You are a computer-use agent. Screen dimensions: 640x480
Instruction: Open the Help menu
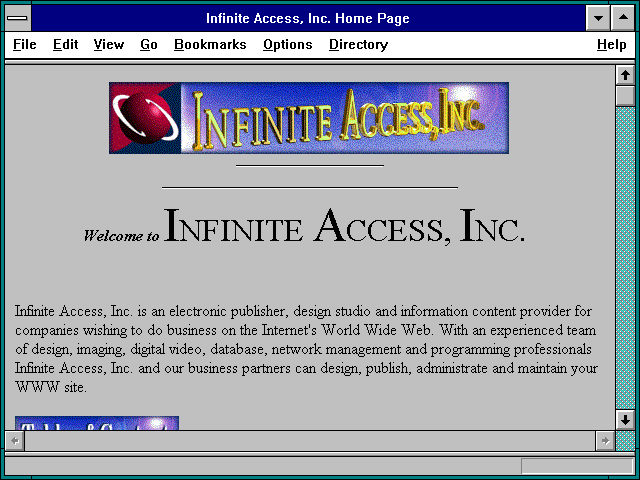(611, 44)
